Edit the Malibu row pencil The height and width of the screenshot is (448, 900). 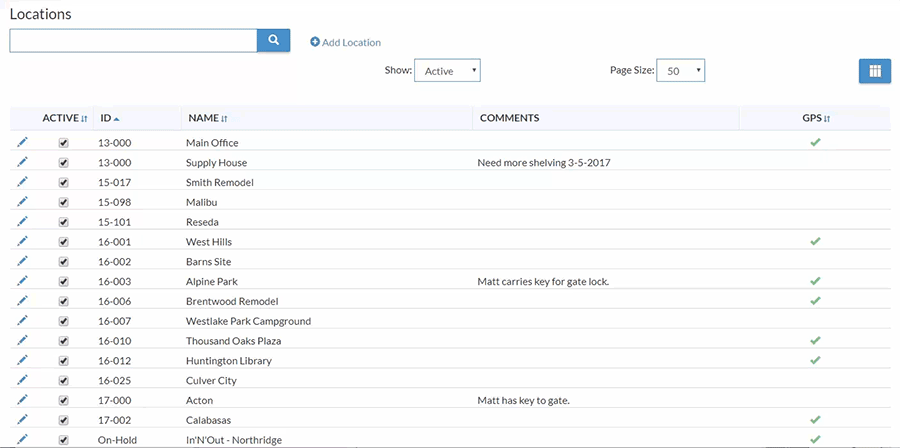[x=22, y=202]
